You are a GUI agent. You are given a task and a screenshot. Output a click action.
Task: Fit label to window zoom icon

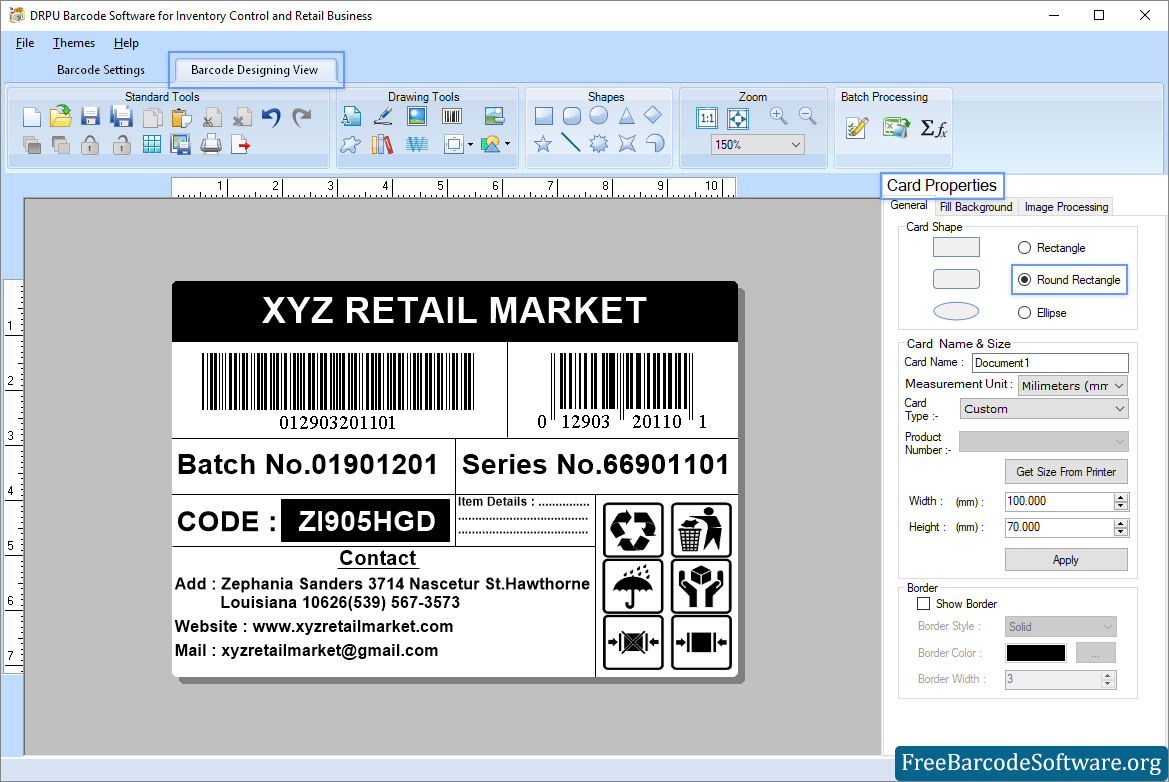pyautogui.click(x=738, y=118)
